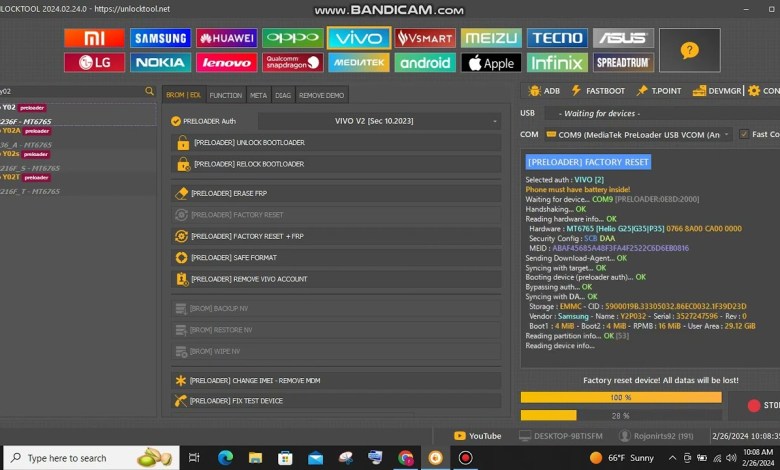Select the Infinix brand logo

[x=557, y=63]
